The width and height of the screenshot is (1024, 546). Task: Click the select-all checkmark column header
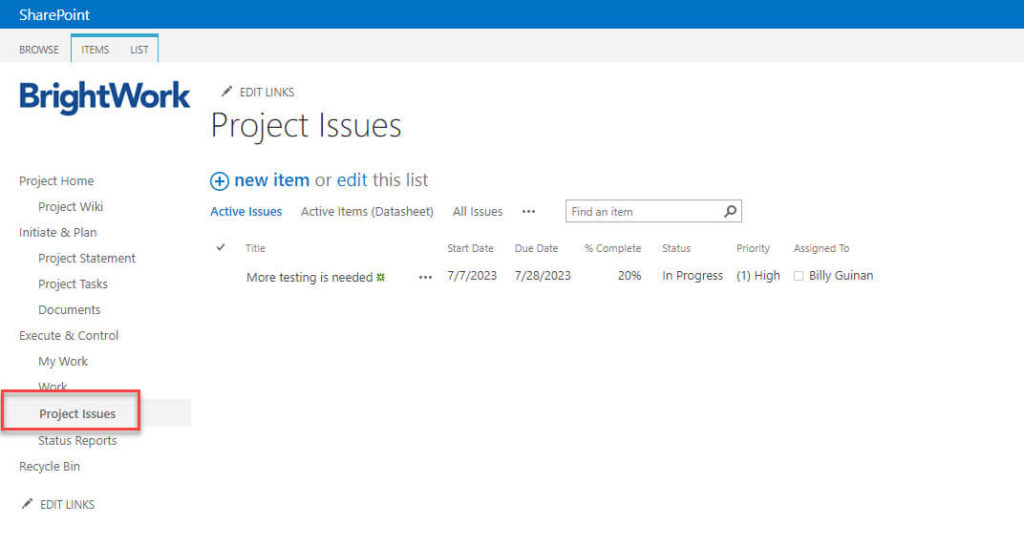pos(221,248)
